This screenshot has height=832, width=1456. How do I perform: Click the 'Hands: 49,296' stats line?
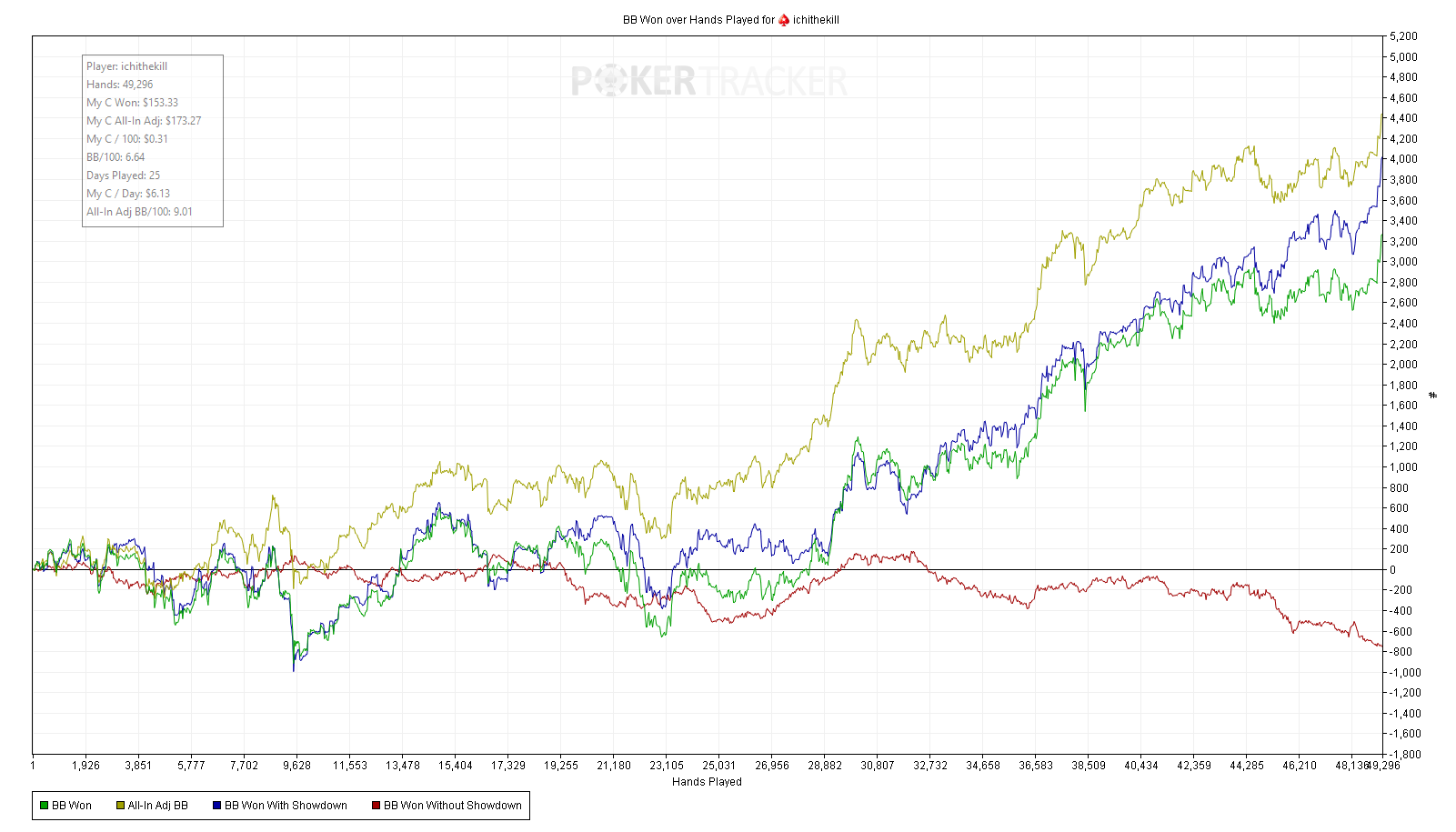[x=120, y=85]
